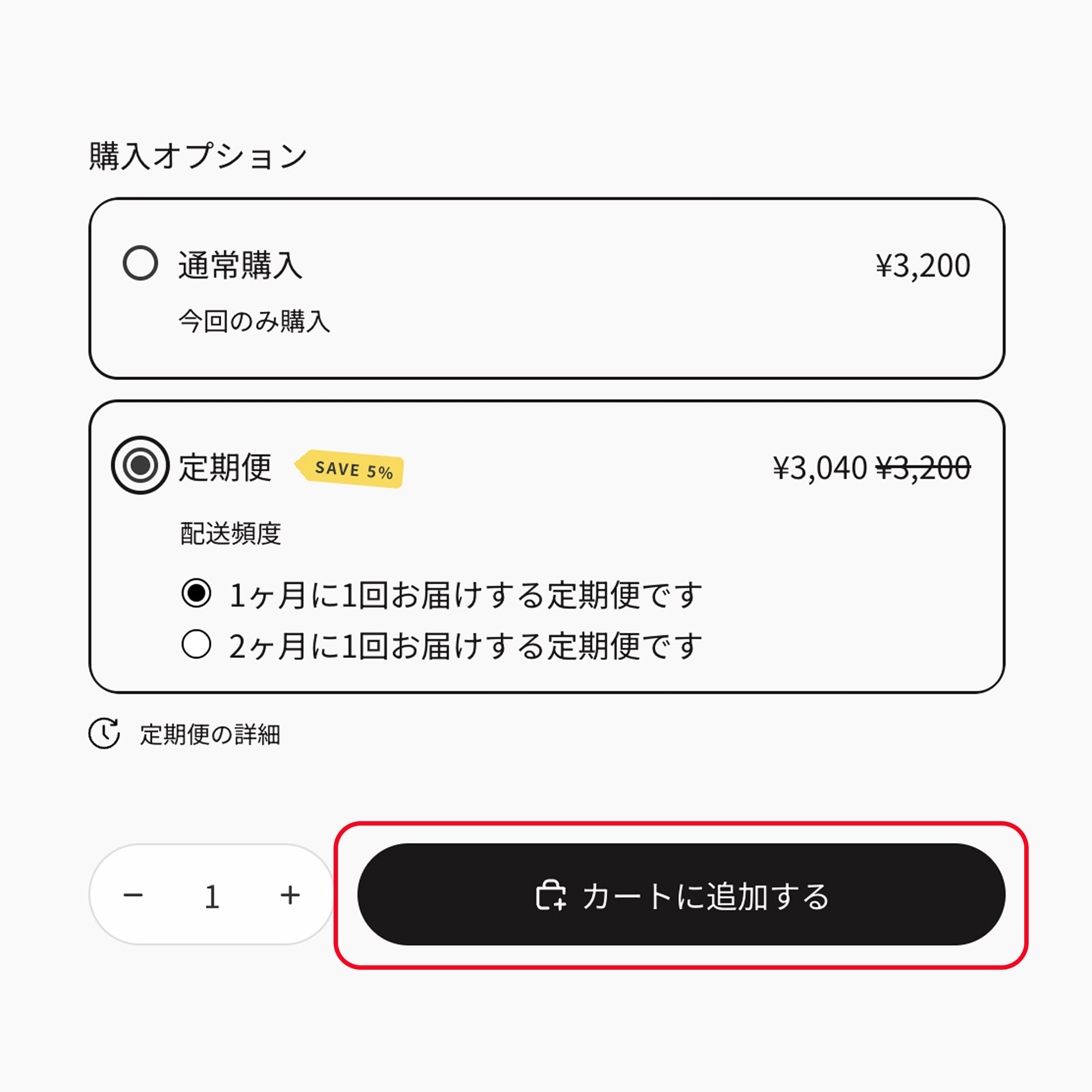Click the 2ヶ月に1回お届けする定期便です label
This screenshot has width=1092, height=1092.
point(465,646)
